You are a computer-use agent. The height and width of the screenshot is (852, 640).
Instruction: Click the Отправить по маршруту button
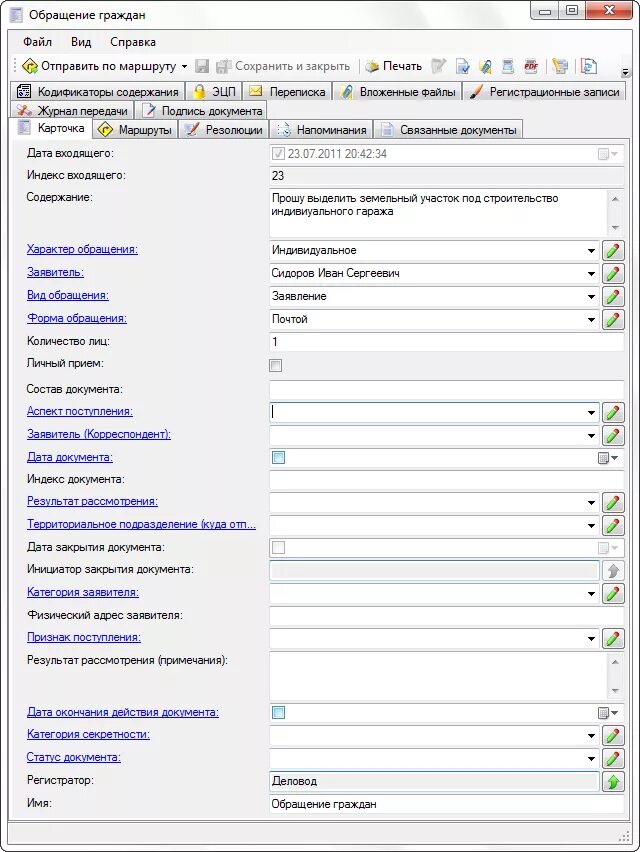98,66
